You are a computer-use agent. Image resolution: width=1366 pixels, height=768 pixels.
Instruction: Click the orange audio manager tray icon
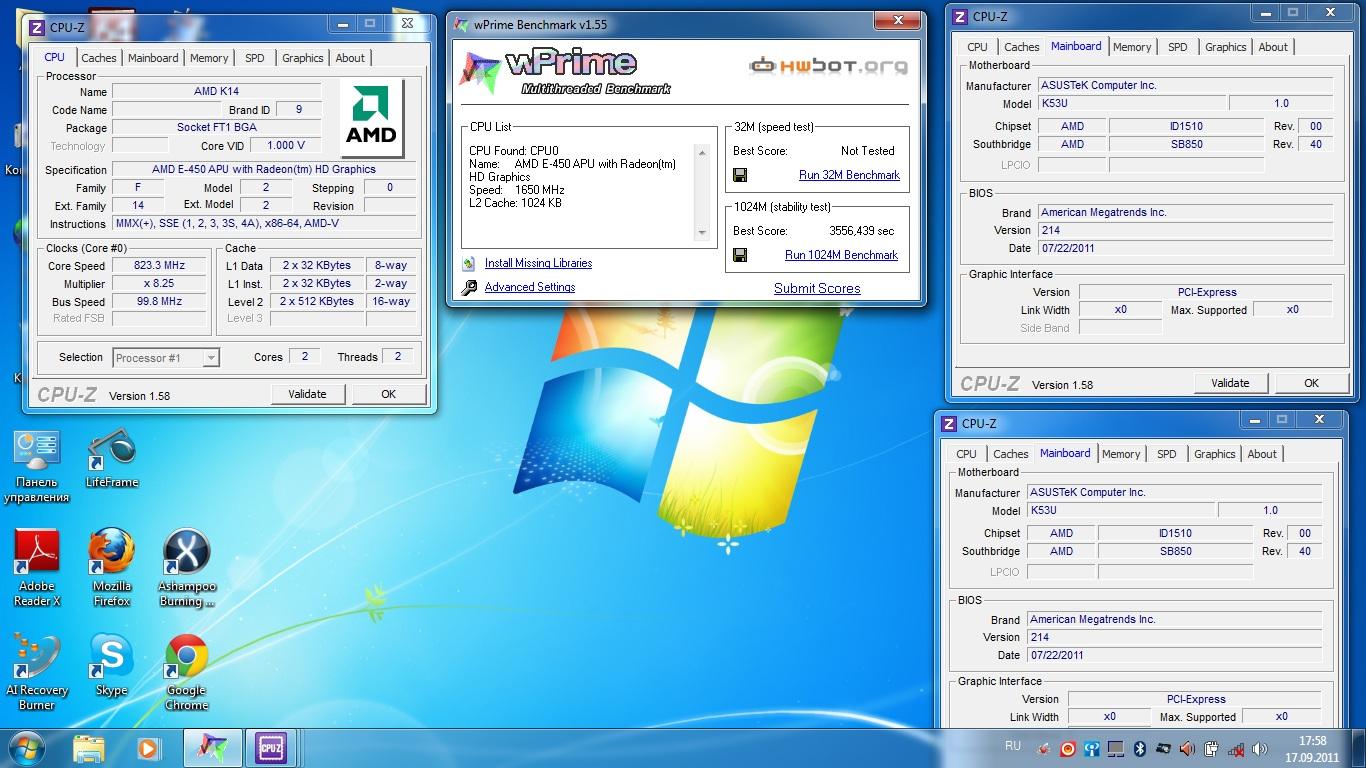1187,748
